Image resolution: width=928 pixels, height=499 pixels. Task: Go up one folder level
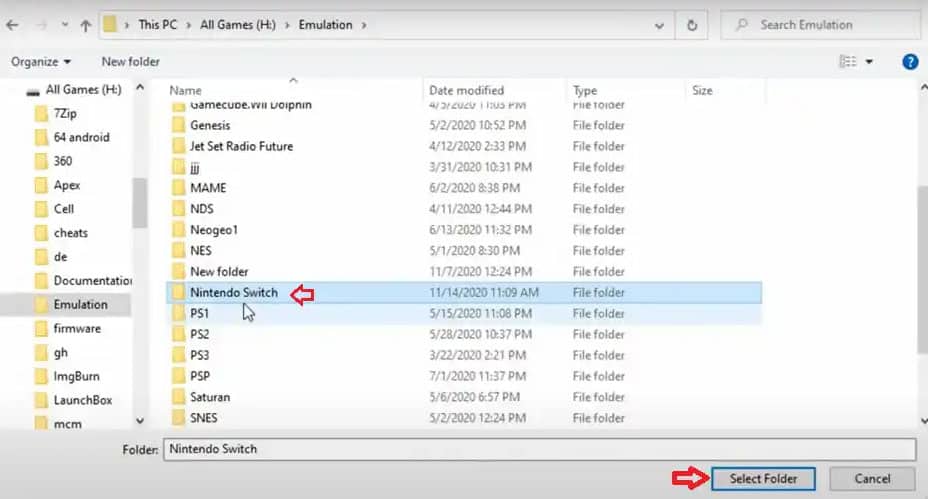[x=86, y=25]
